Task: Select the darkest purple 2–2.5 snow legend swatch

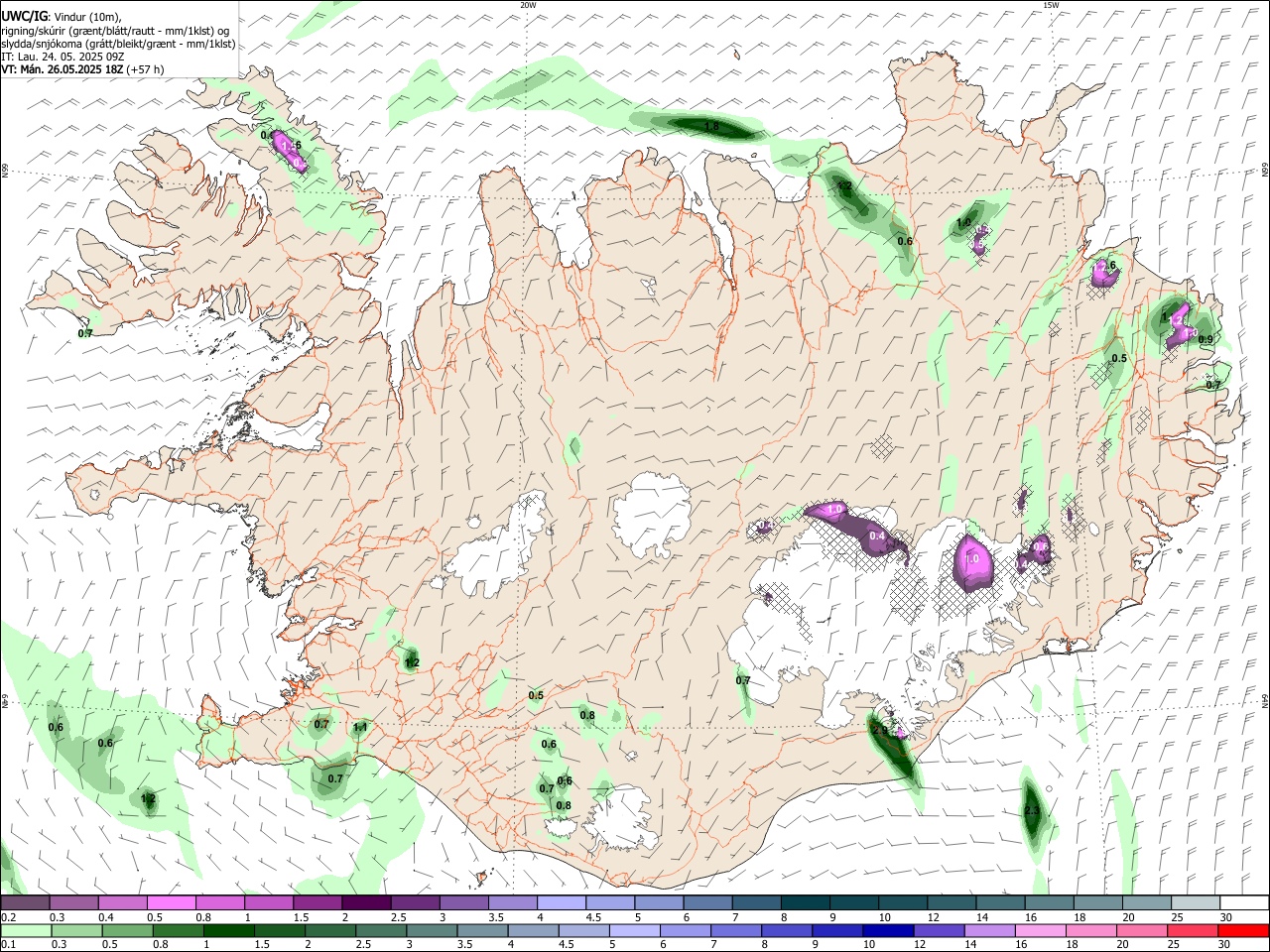Action: tap(366, 903)
